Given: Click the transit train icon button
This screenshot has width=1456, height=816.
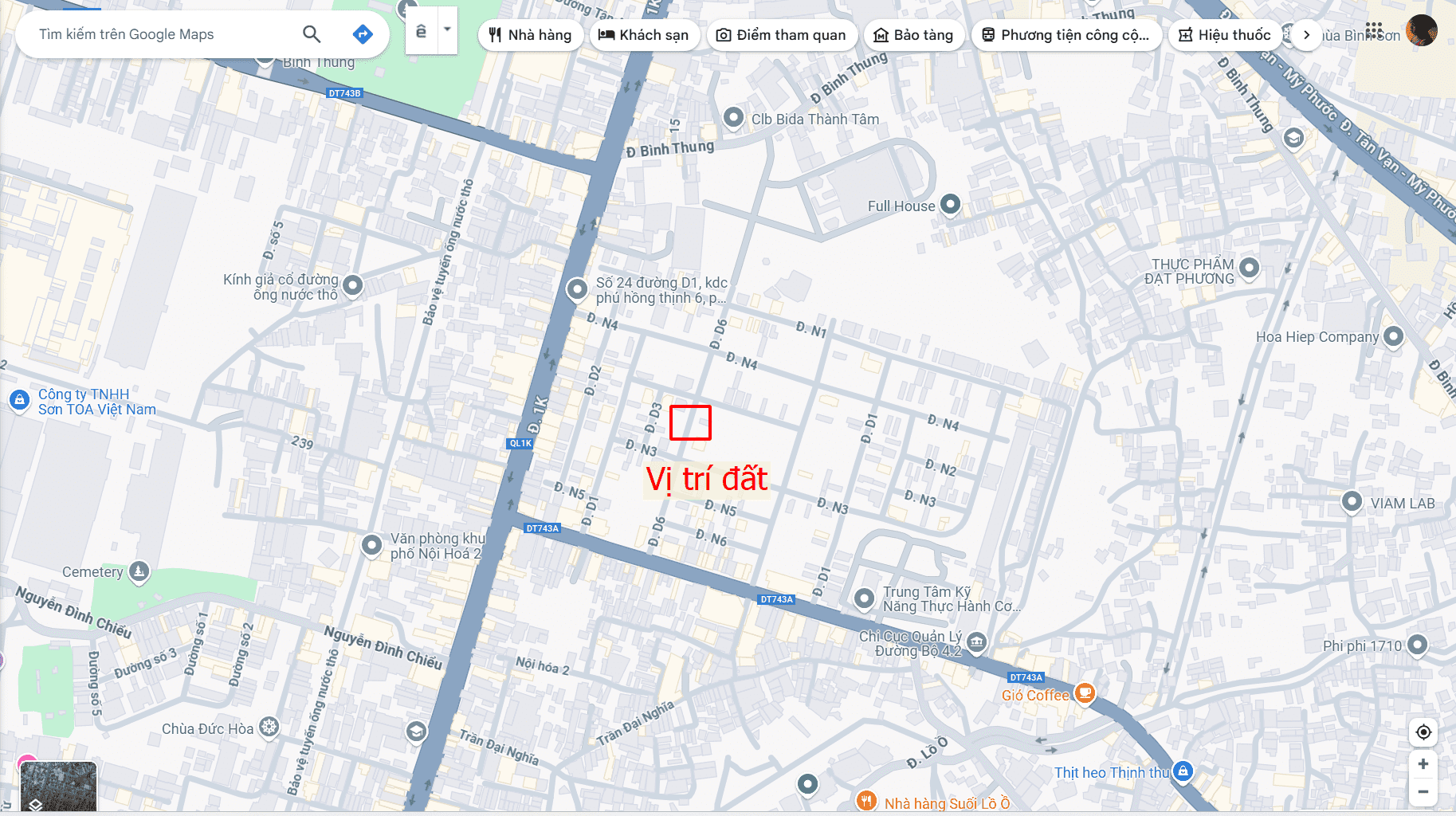Looking at the screenshot, I should pos(422,32).
